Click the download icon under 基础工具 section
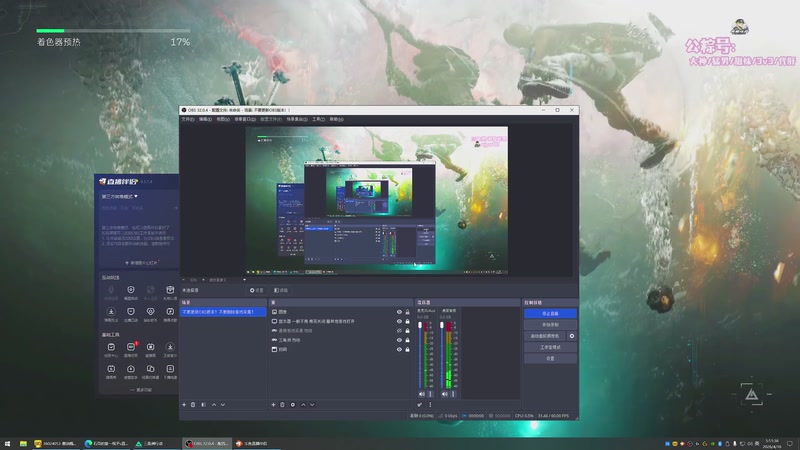The image size is (800, 450). coord(170,347)
